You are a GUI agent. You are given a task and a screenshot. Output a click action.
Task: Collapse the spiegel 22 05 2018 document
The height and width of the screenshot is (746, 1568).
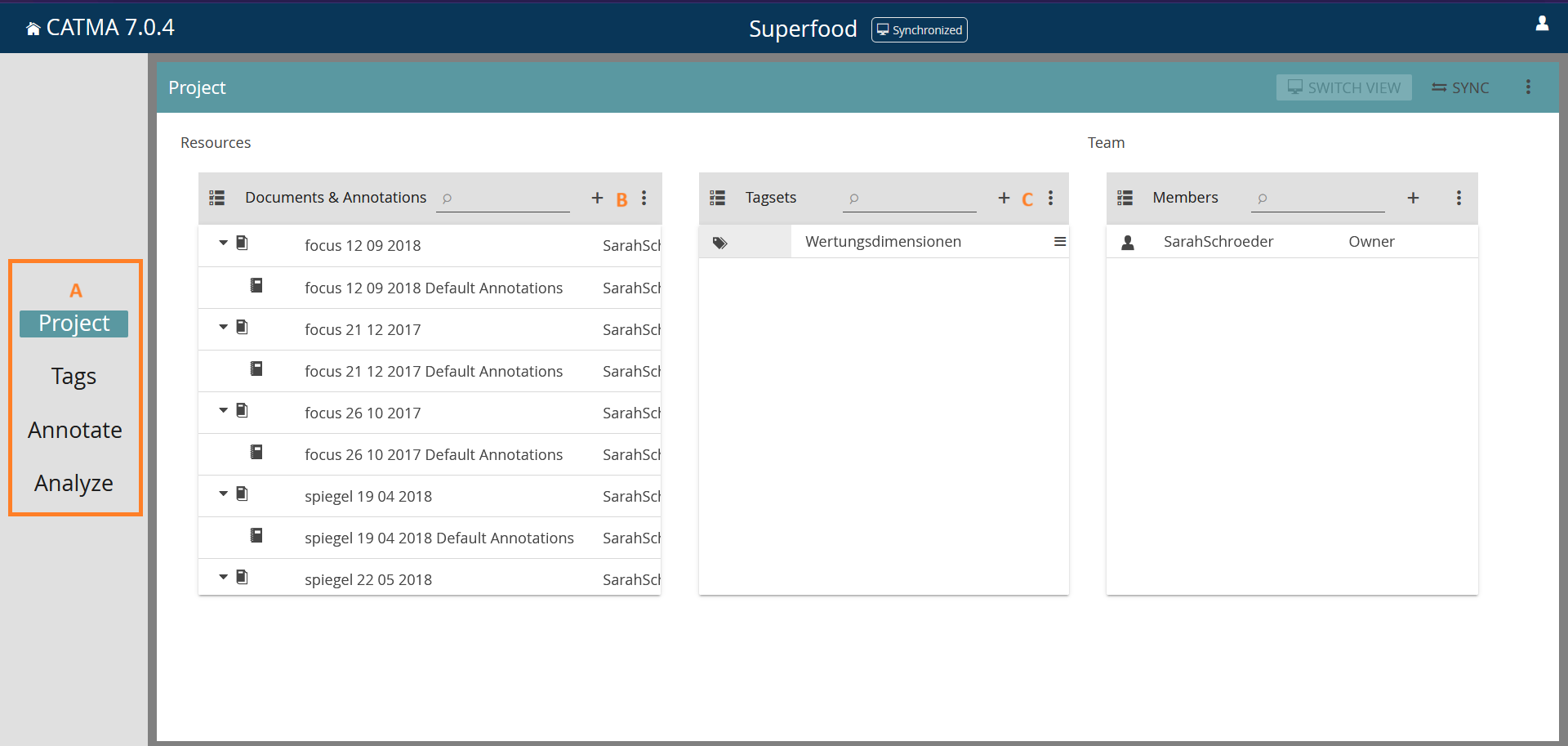pos(224,578)
